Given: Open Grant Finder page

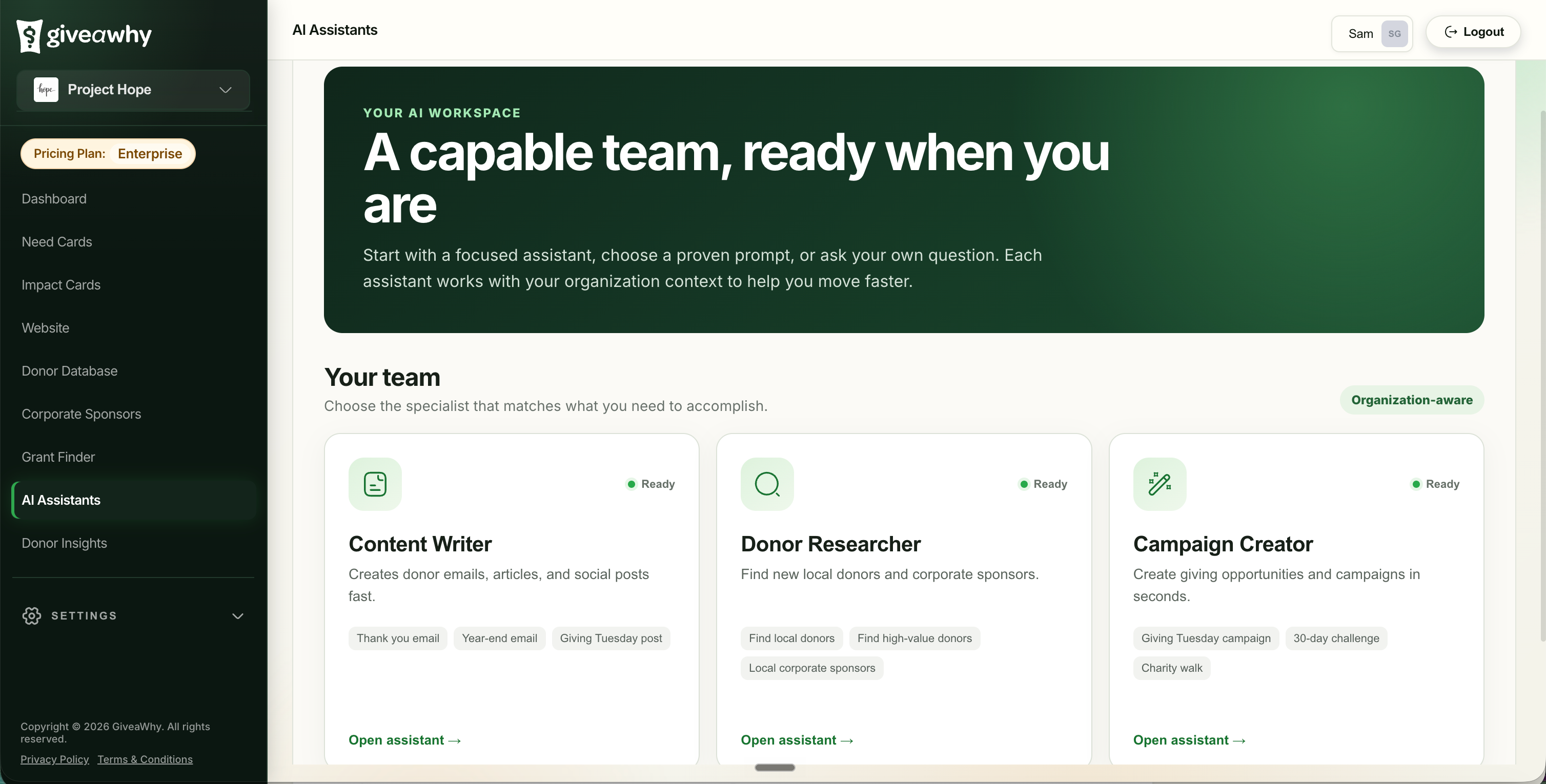Looking at the screenshot, I should point(58,457).
